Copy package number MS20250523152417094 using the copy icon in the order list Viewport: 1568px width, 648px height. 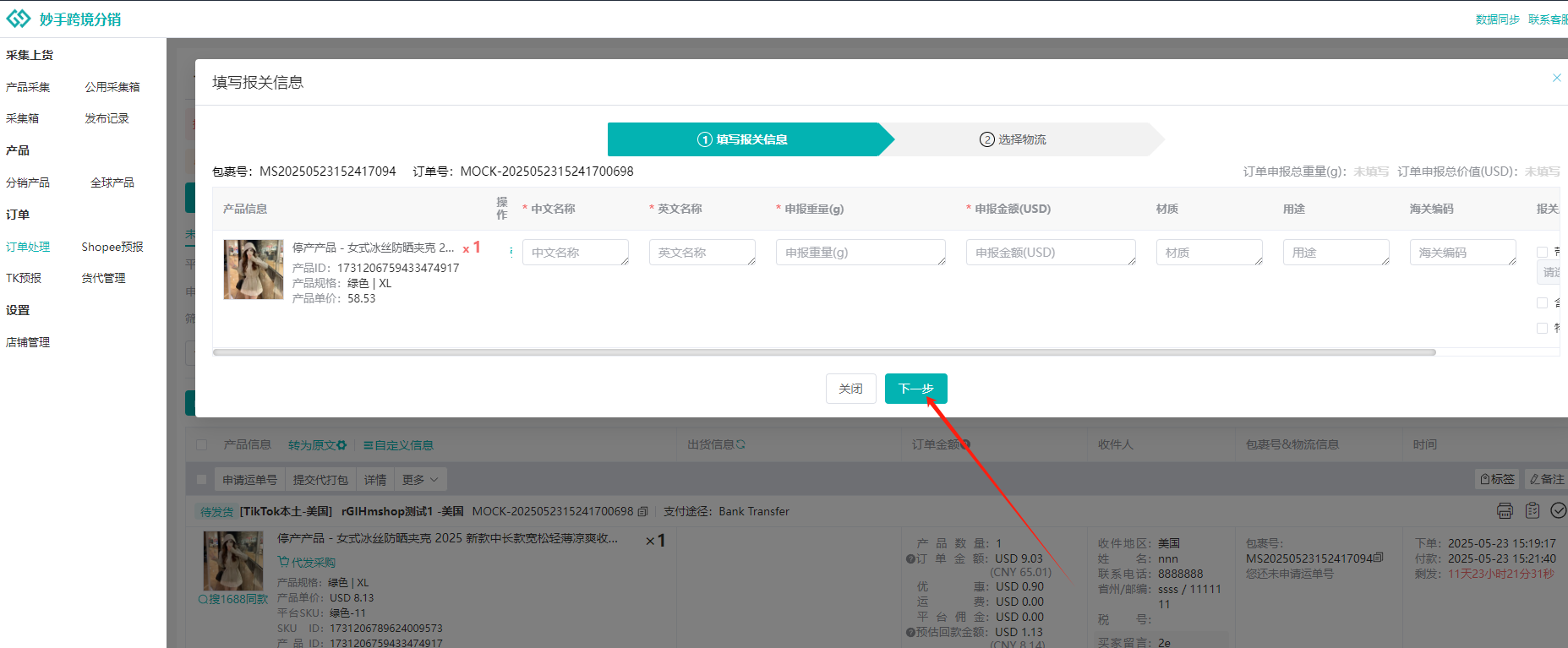click(x=1379, y=558)
